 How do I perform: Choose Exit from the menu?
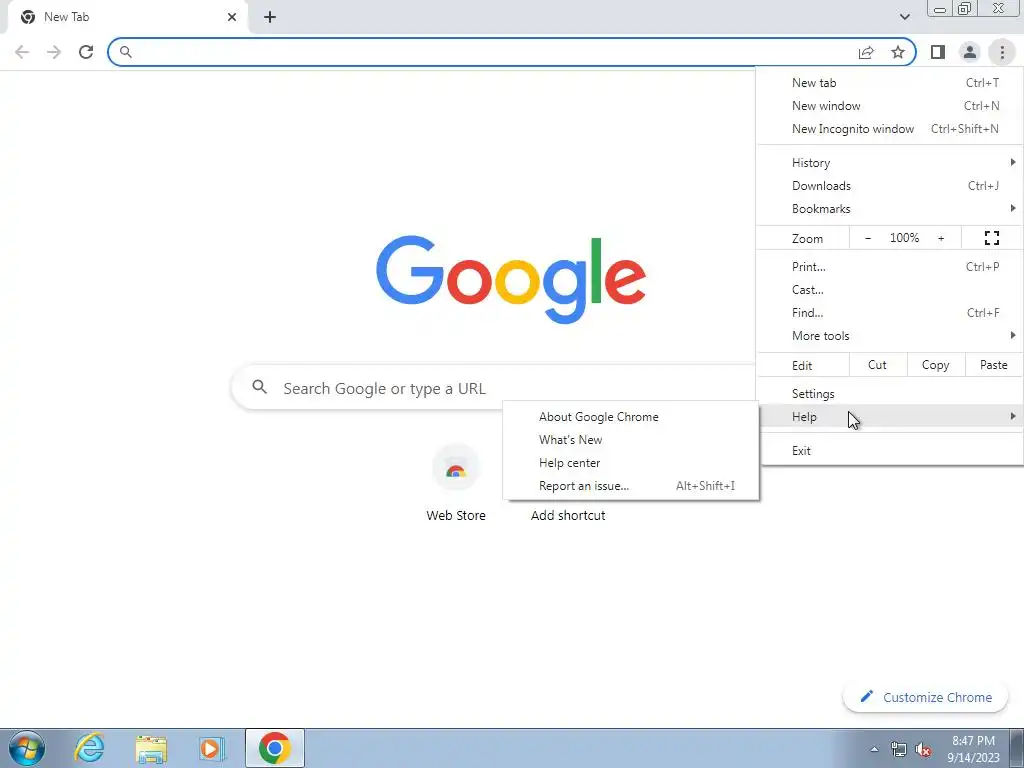pos(890,451)
